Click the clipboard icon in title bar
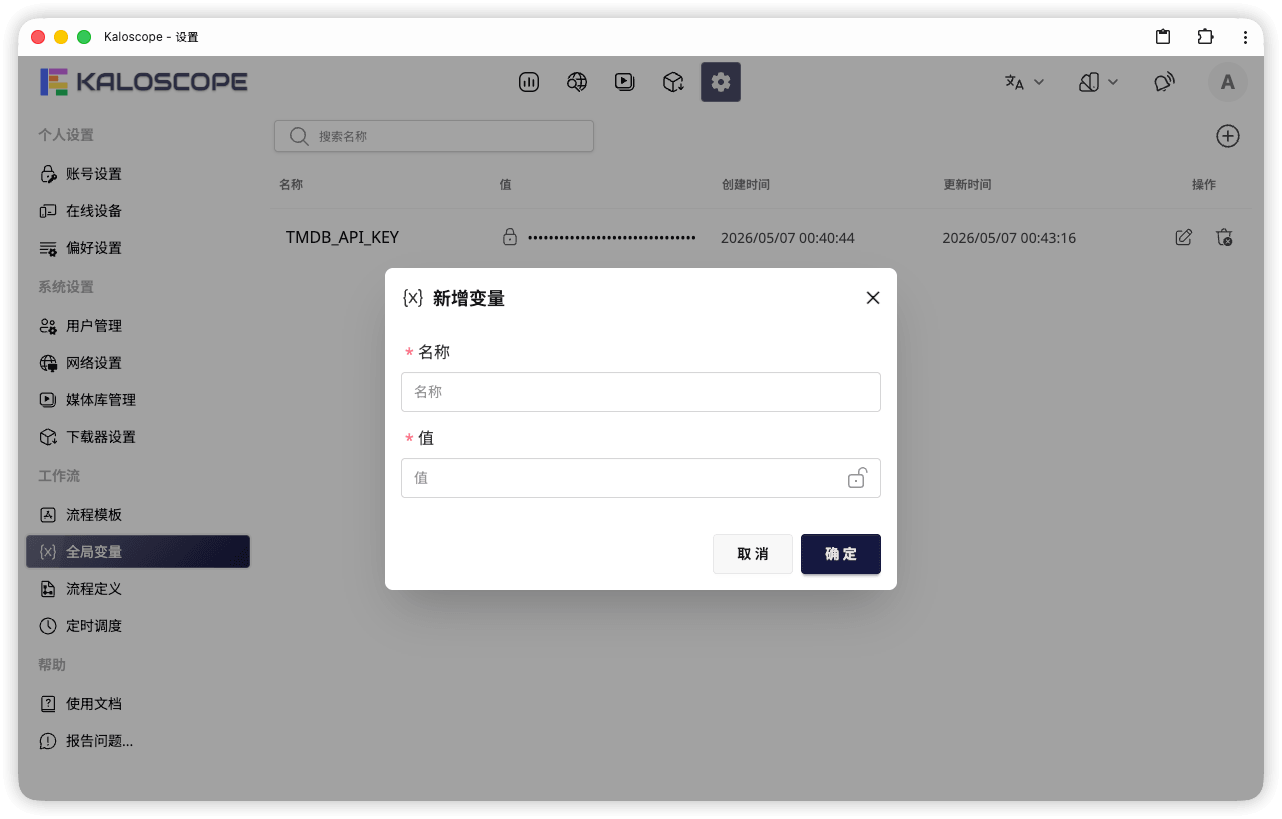1282x819 pixels. click(x=1163, y=37)
